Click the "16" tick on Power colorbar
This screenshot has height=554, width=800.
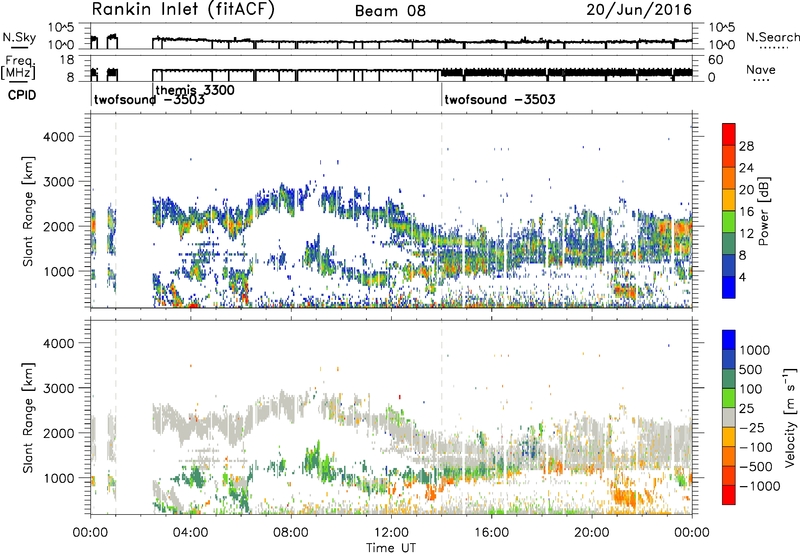pos(746,212)
